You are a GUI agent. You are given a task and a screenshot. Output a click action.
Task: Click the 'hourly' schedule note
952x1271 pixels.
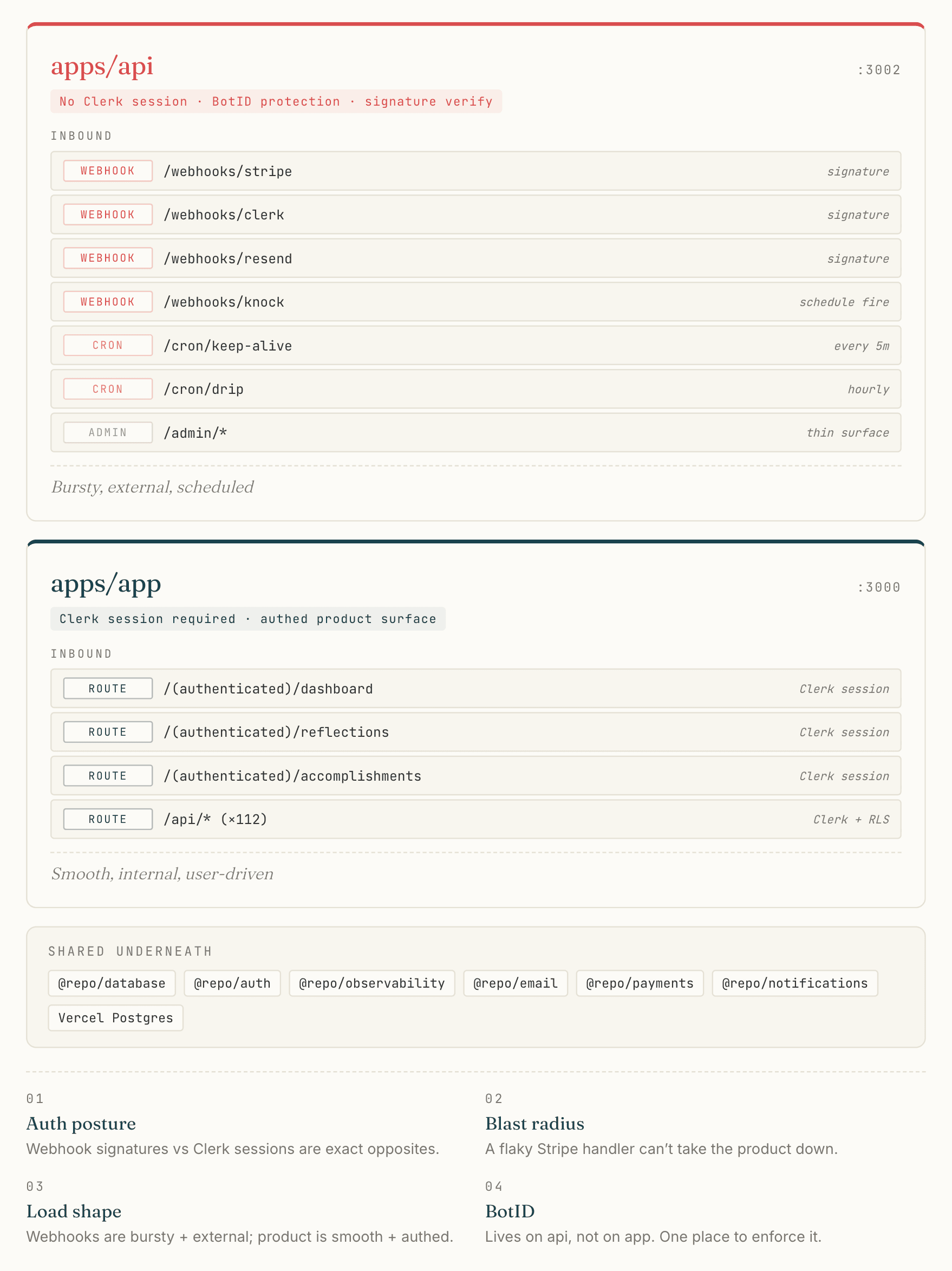[x=868, y=390]
